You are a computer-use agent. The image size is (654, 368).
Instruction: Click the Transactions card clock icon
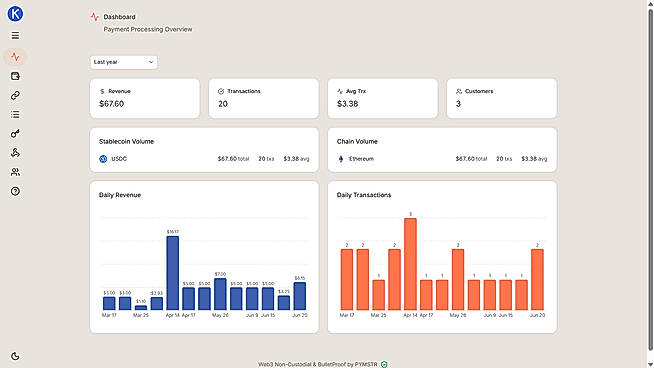[x=221, y=91]
